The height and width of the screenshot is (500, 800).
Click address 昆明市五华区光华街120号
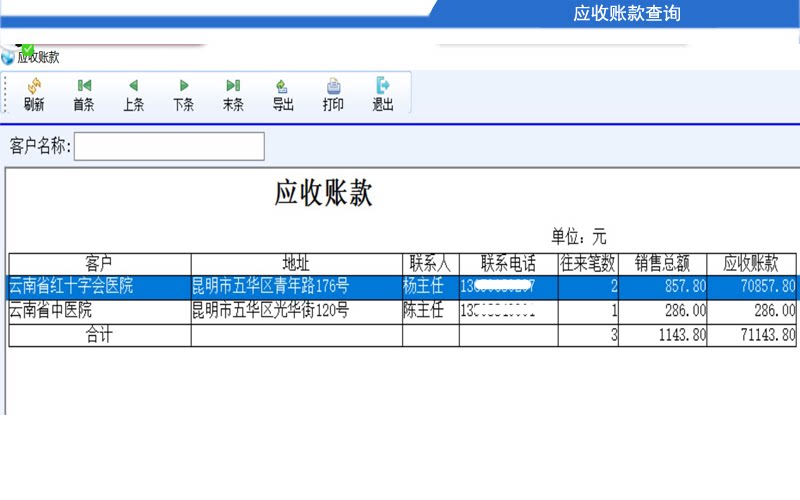(x=270, y=310)
